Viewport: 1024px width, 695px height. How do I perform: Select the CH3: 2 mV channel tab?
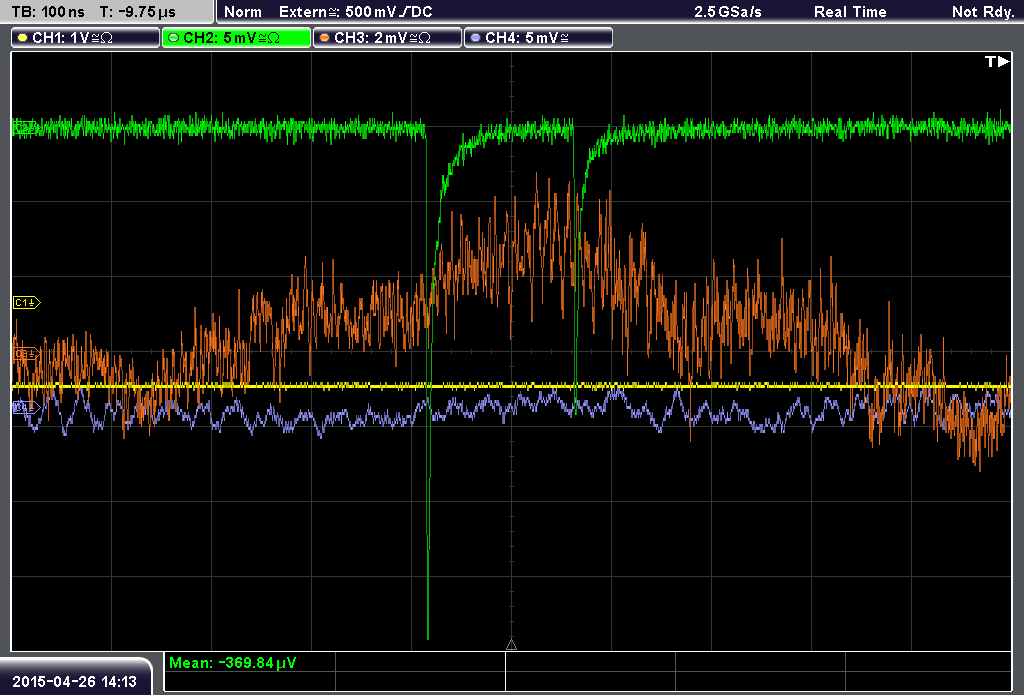click(387, 38)
